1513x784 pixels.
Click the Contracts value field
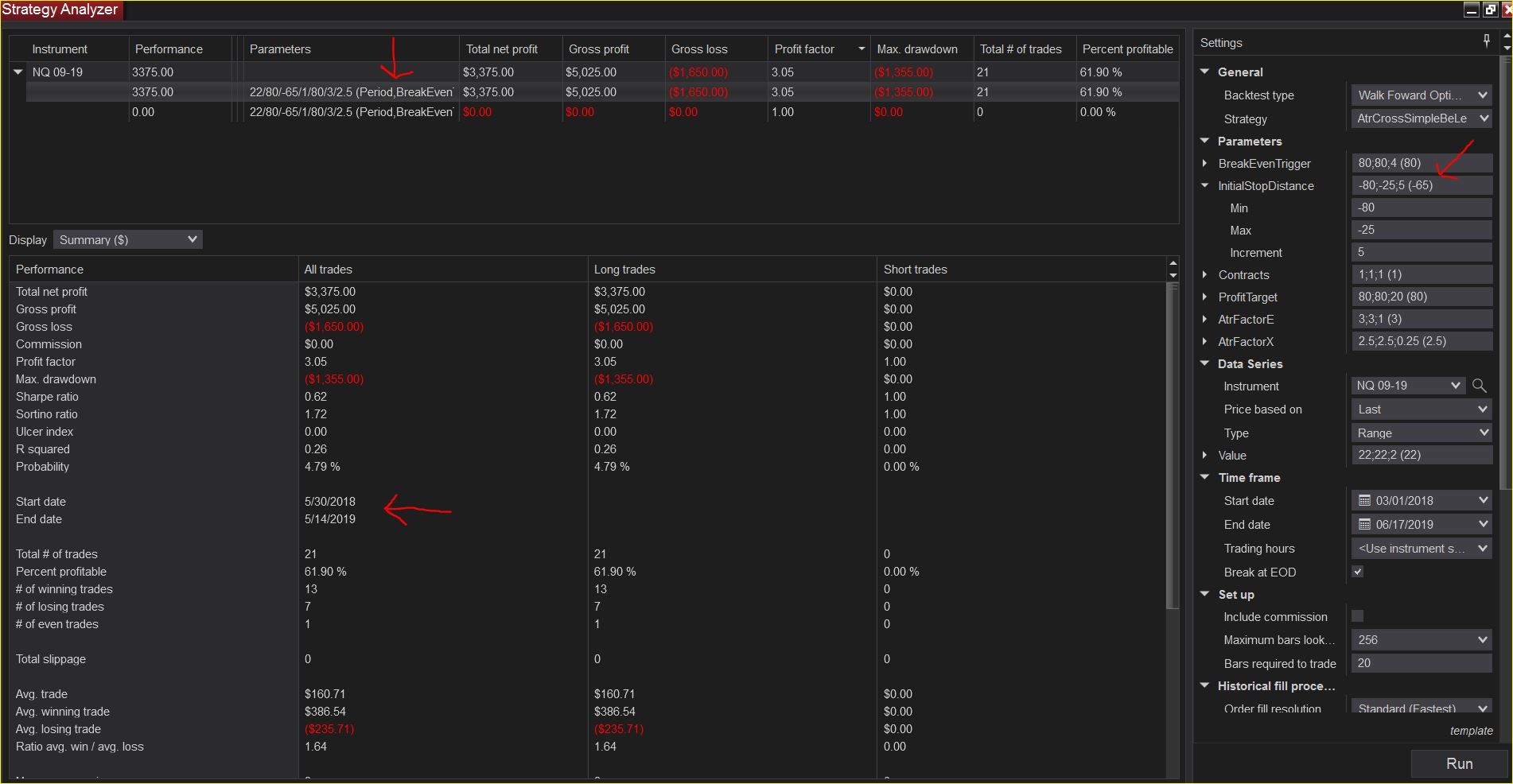[1422, 274]
